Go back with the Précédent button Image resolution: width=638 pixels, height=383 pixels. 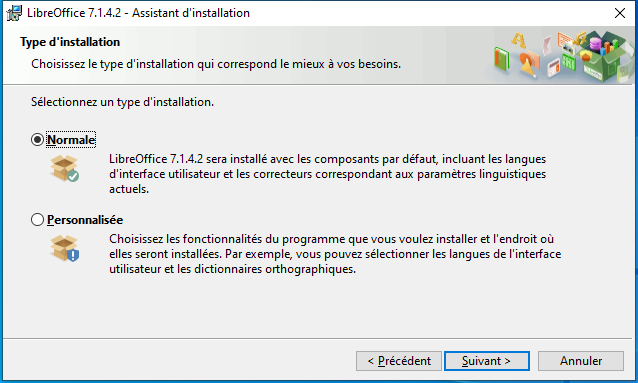click(x=399, y=361)
